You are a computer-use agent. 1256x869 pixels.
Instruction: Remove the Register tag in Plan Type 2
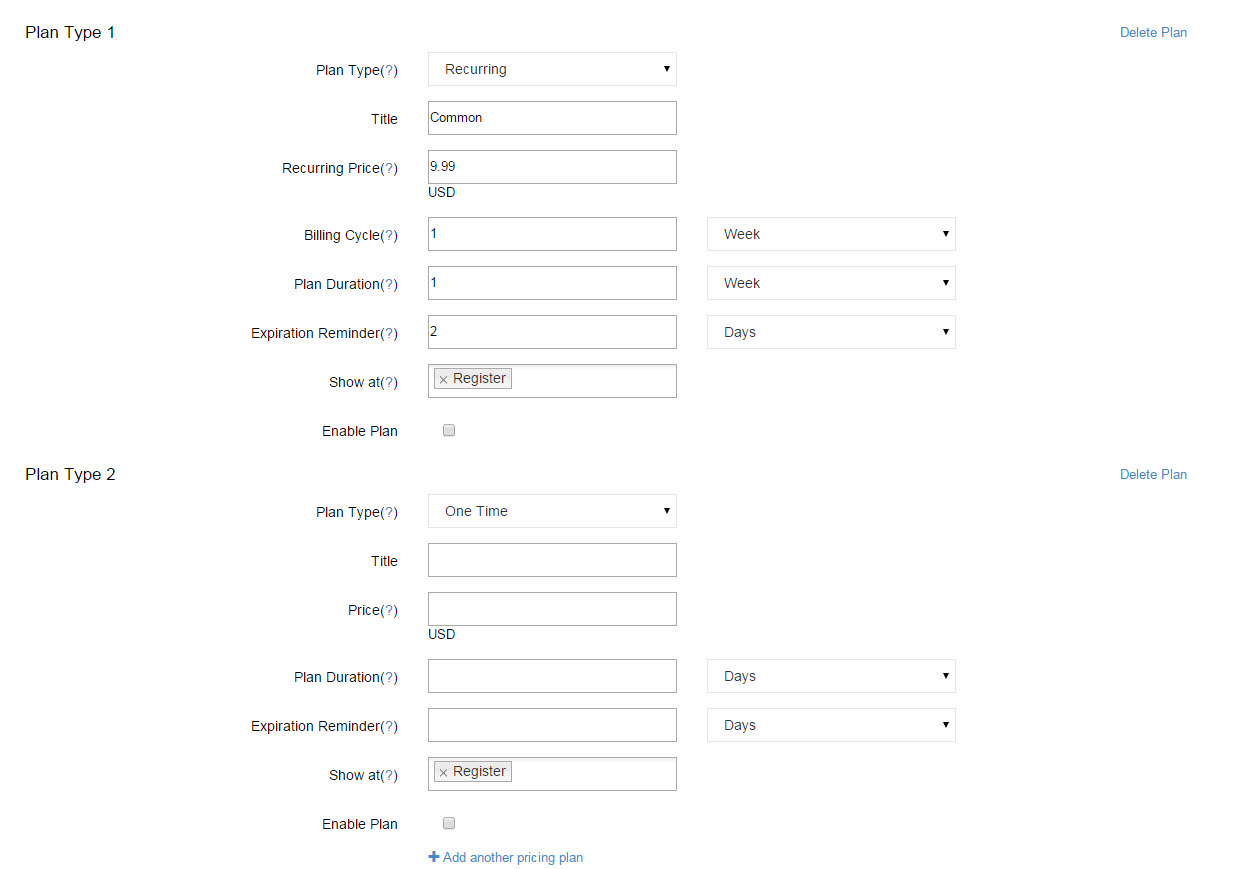443,773
